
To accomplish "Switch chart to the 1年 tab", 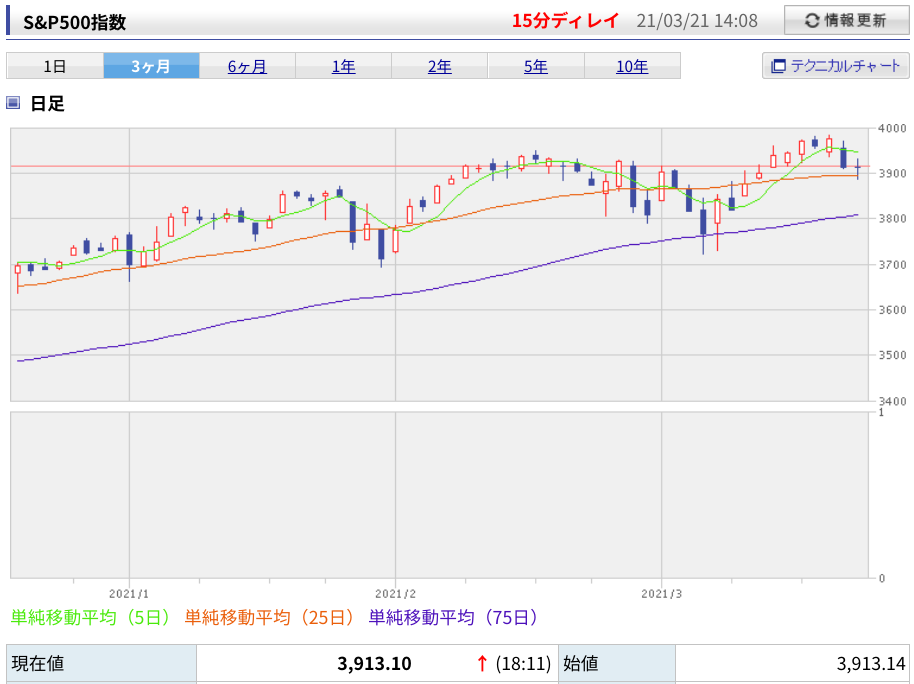I will point(343,66).
